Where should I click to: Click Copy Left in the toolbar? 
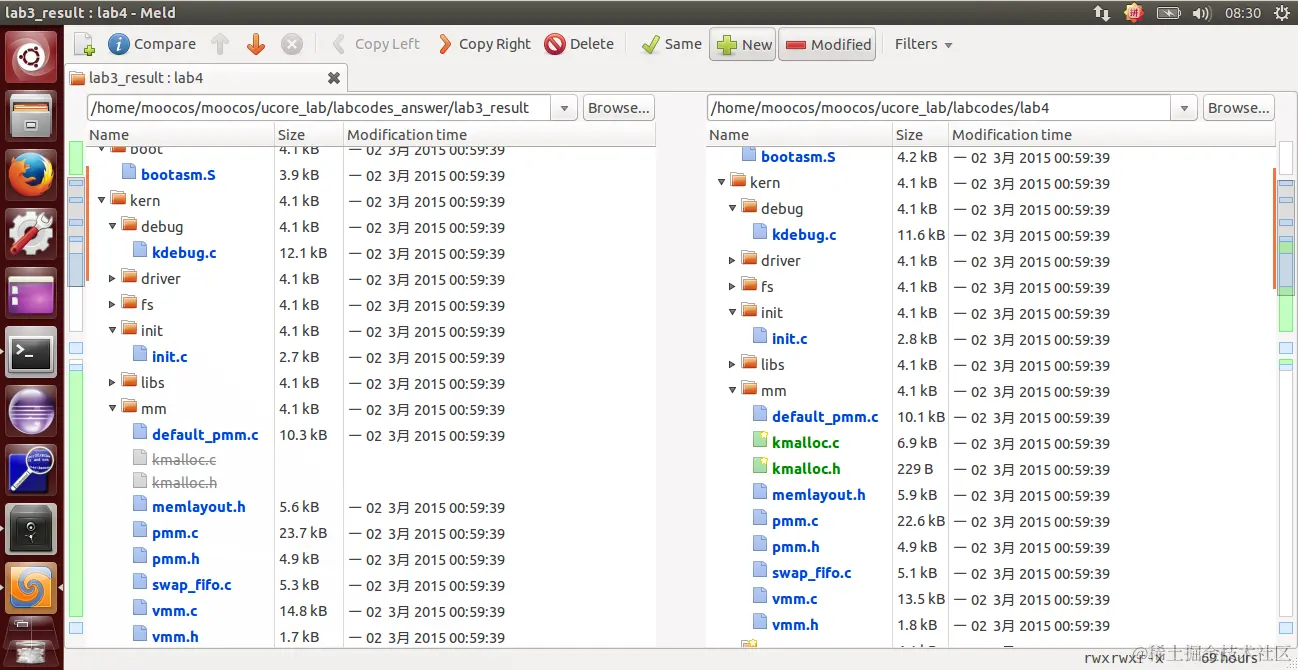376,44
